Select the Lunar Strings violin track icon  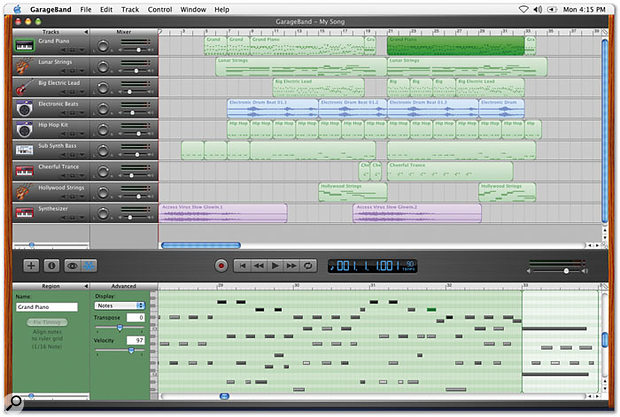point(24,66)
